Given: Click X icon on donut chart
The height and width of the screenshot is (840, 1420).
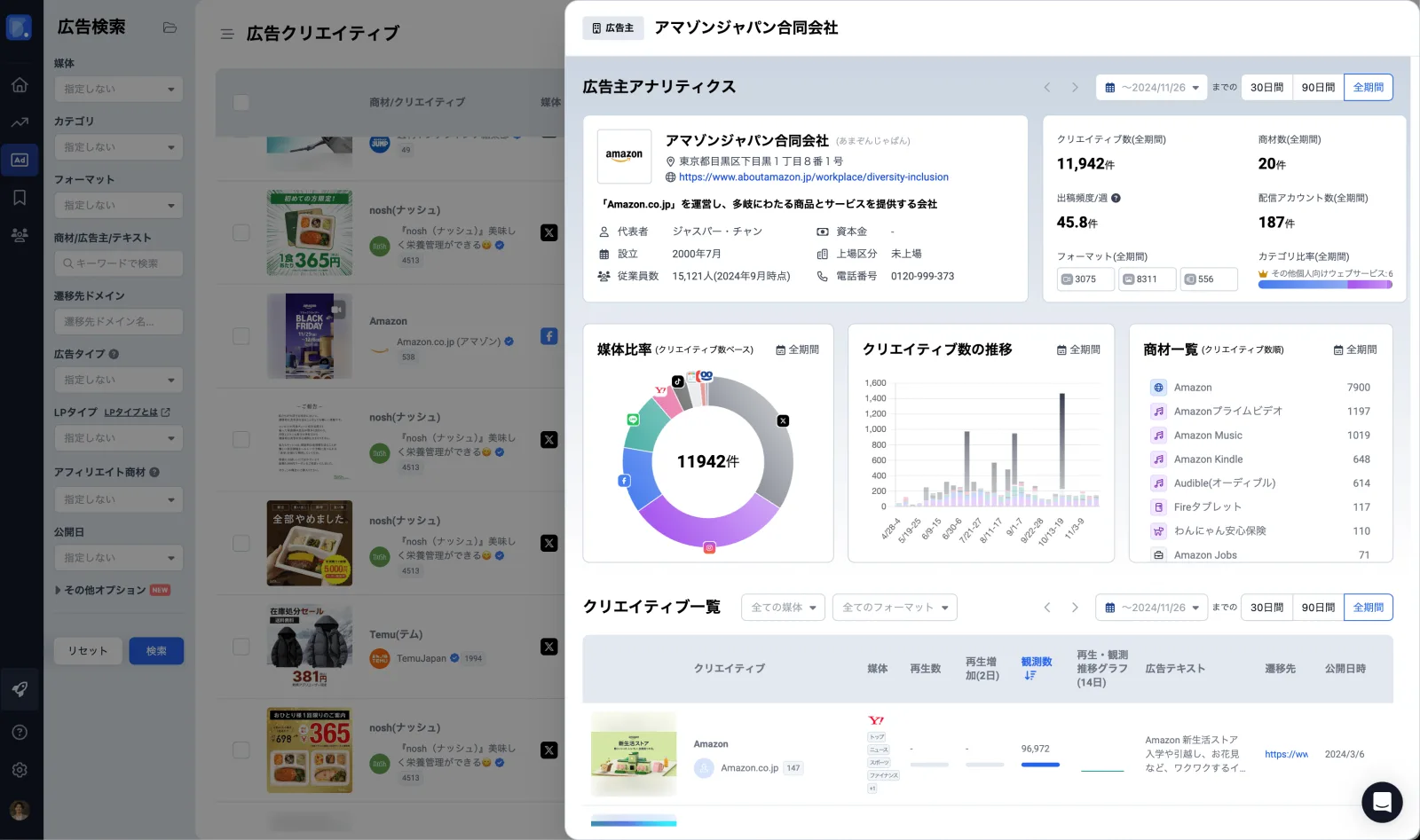Looking at the screenshot, I should tap(783, 421).
